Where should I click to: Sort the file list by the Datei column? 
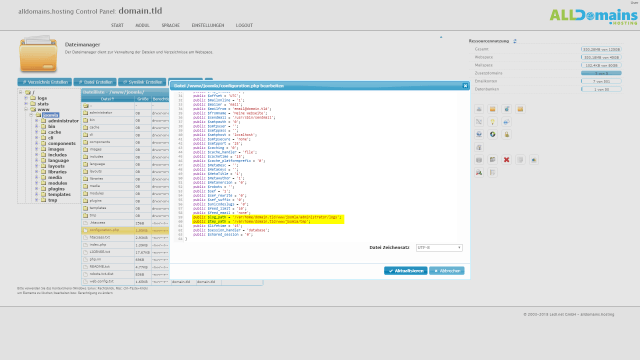coord(108,99)
